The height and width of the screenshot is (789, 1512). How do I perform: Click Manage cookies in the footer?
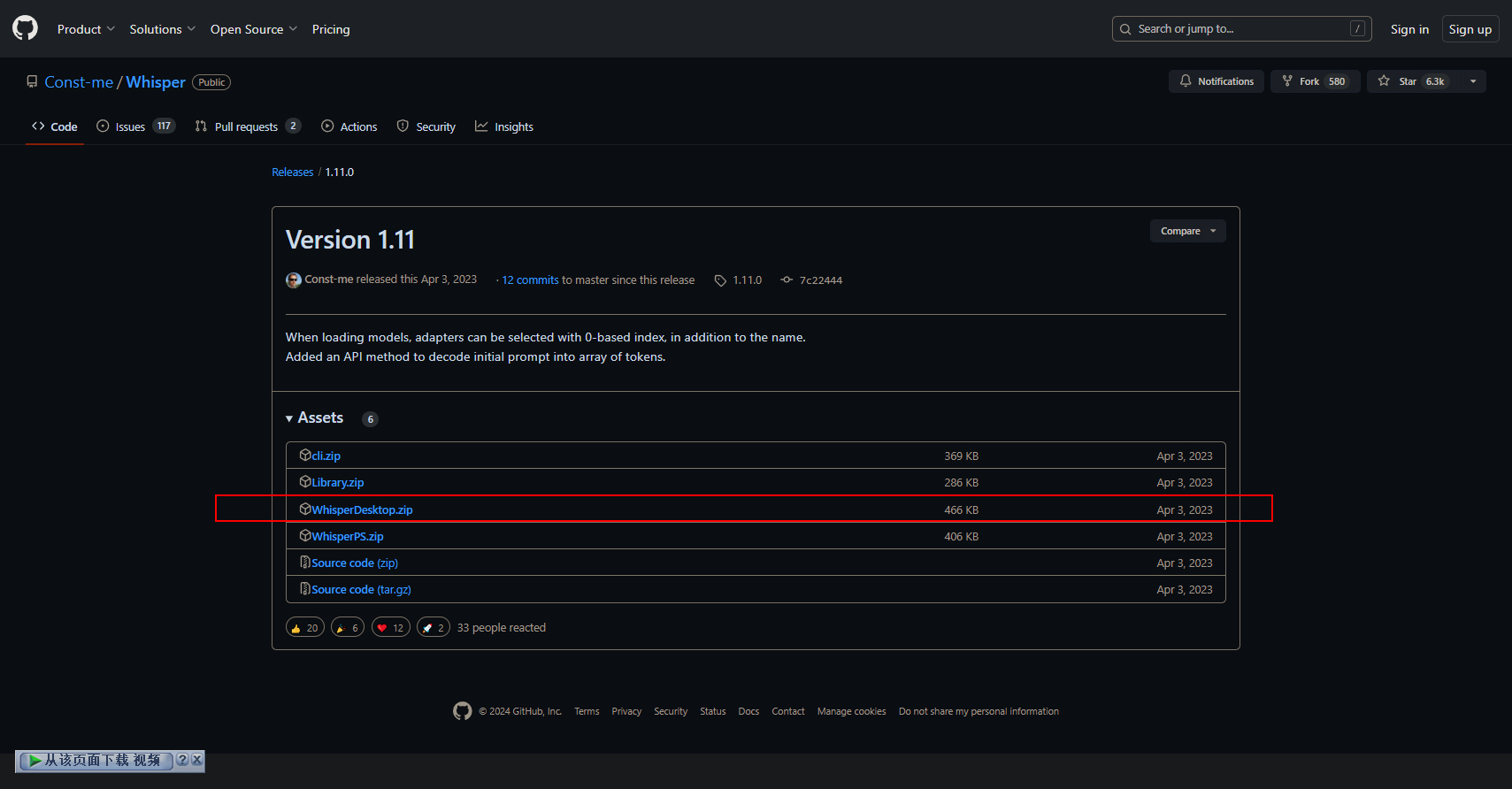852,712
